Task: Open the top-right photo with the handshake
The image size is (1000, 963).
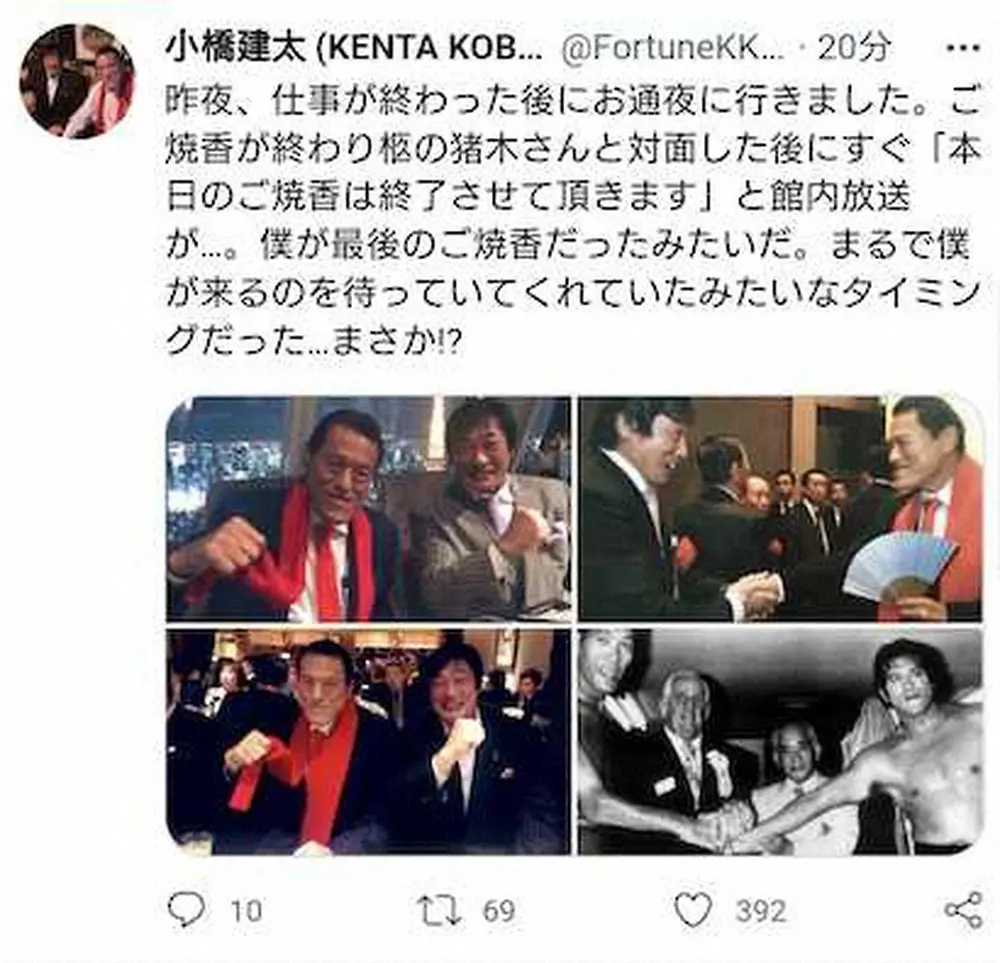Action: tap(780, 508)
